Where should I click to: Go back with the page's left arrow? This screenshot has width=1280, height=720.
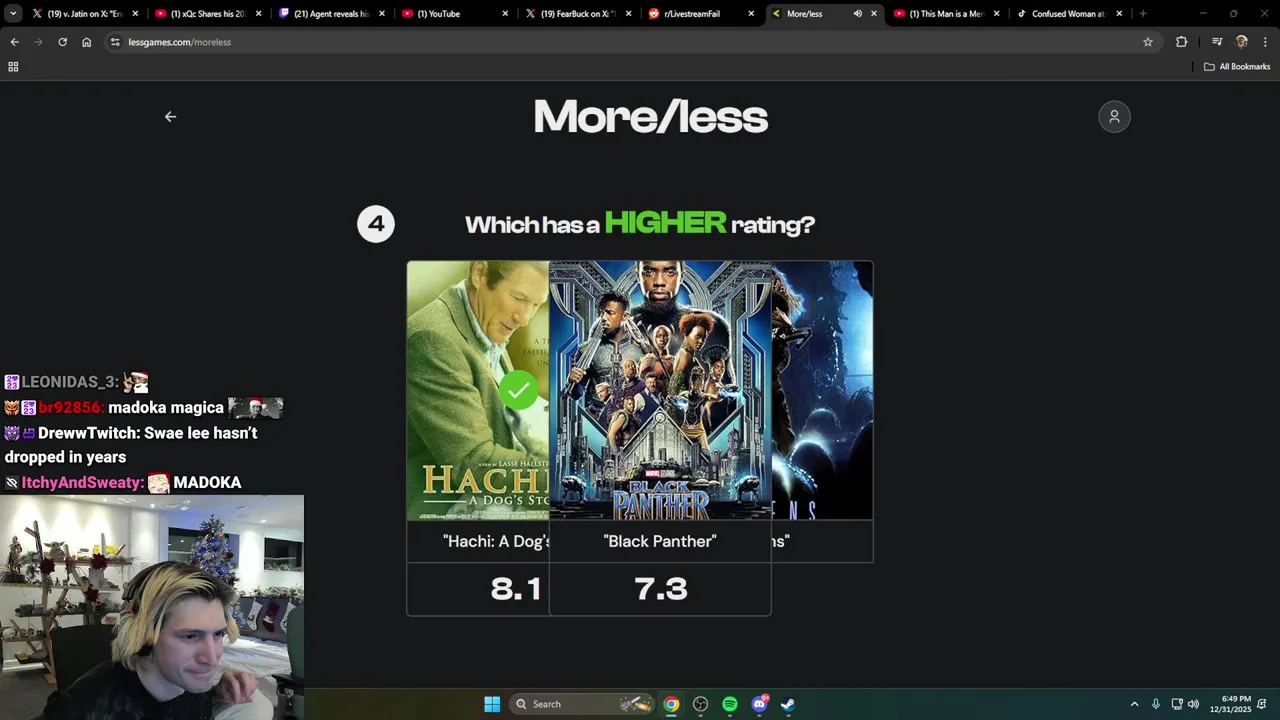[170, 117]
